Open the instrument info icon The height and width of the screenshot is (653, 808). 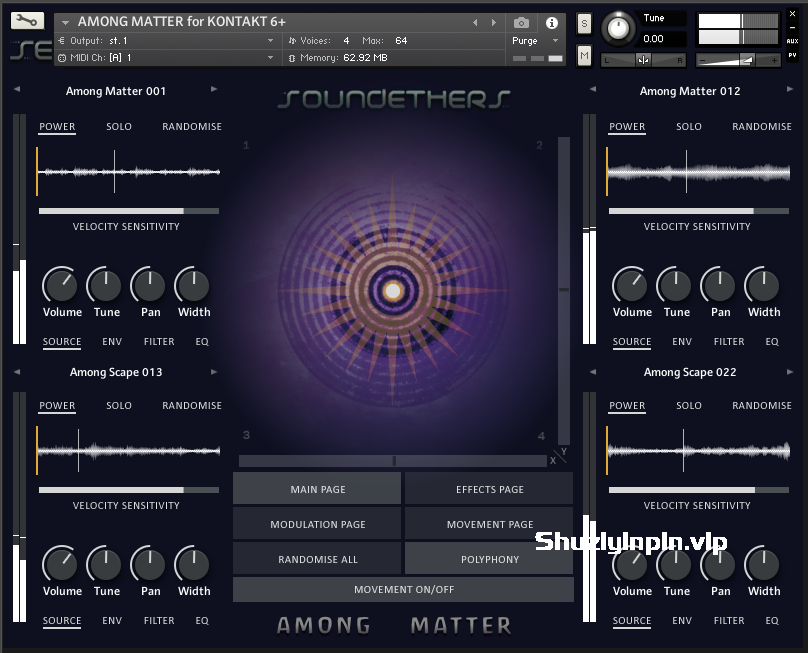(551, 23)
